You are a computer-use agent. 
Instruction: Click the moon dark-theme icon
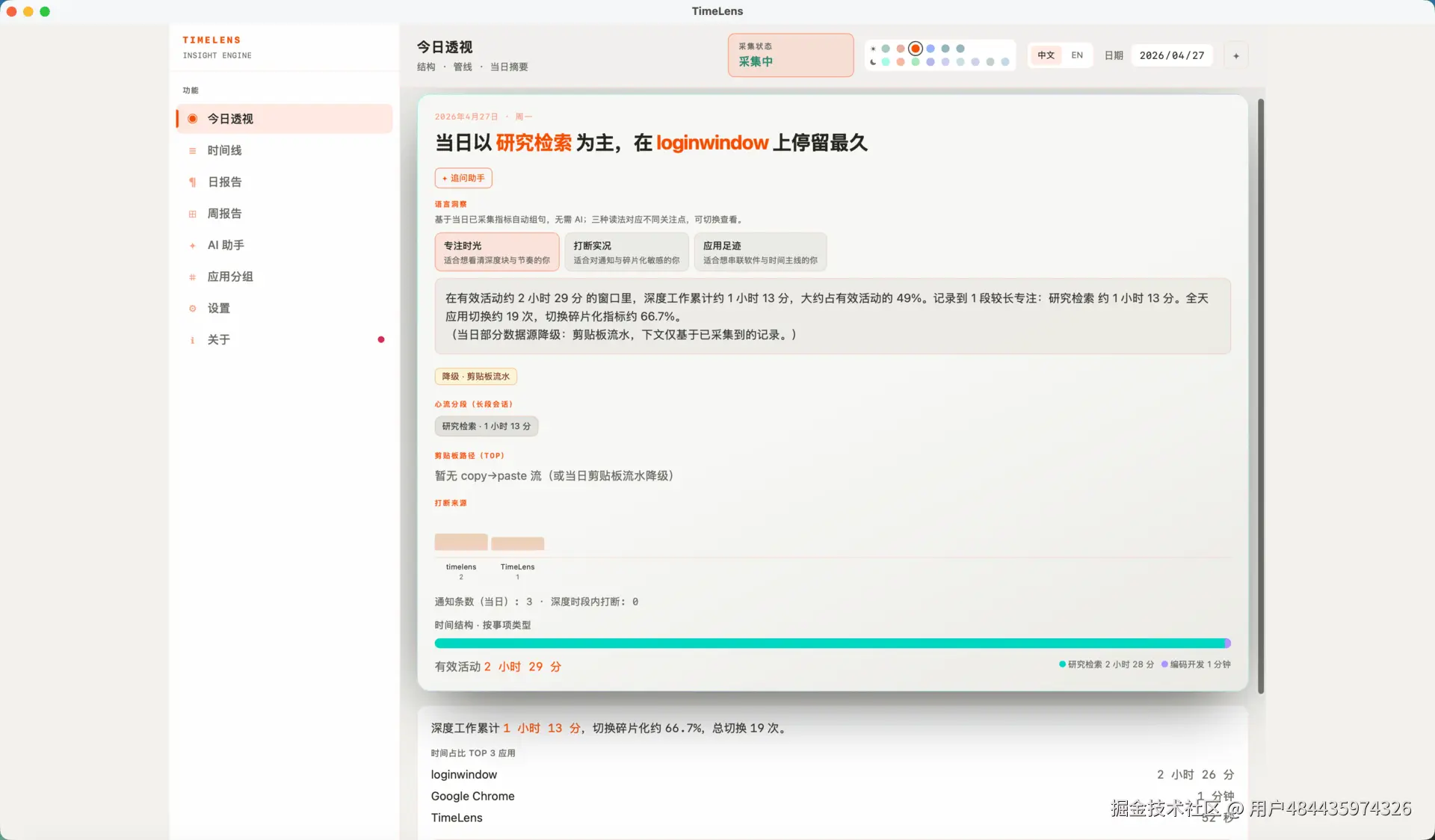873,62
